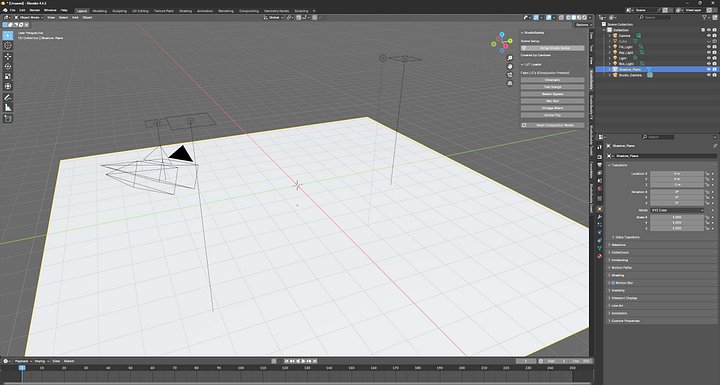Switch to the Modeling workspace tab

[100, 11]
